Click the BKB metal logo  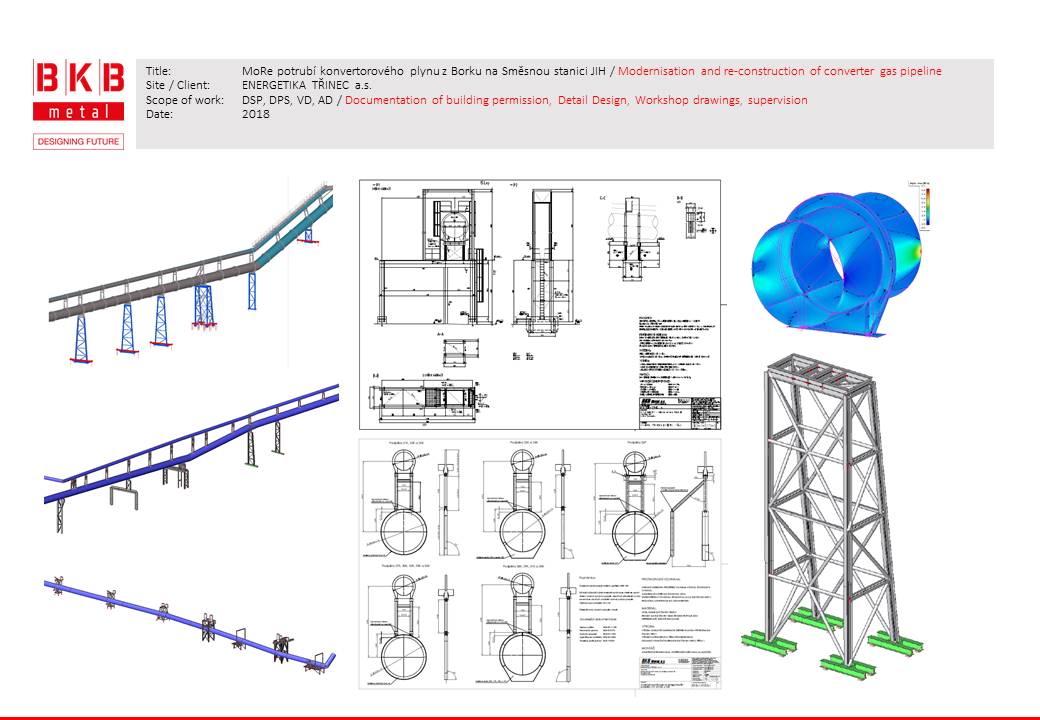click(x=79, y=90)
